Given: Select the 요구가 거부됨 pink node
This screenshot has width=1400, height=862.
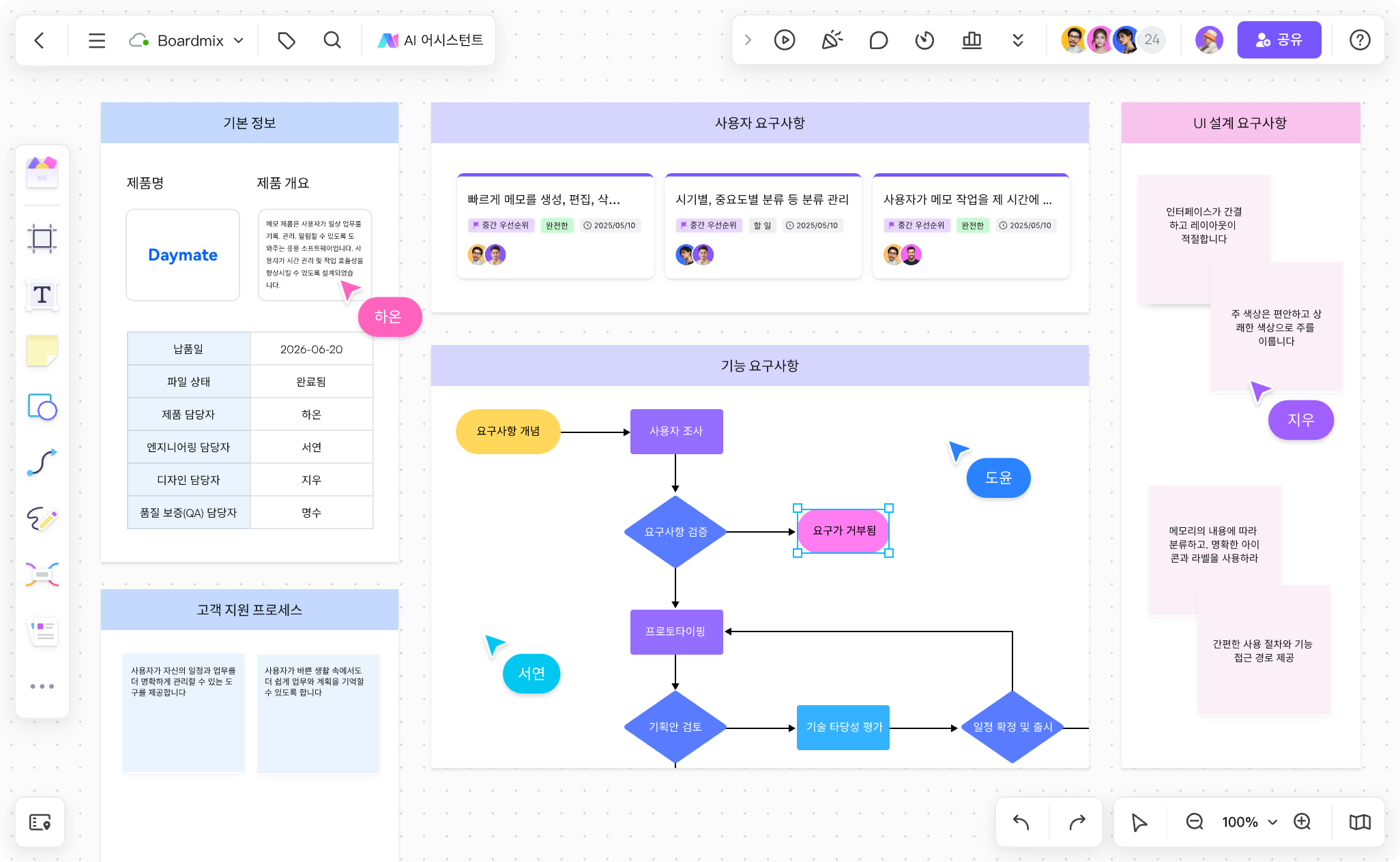Looking at the screenshot, I should 844,531.
